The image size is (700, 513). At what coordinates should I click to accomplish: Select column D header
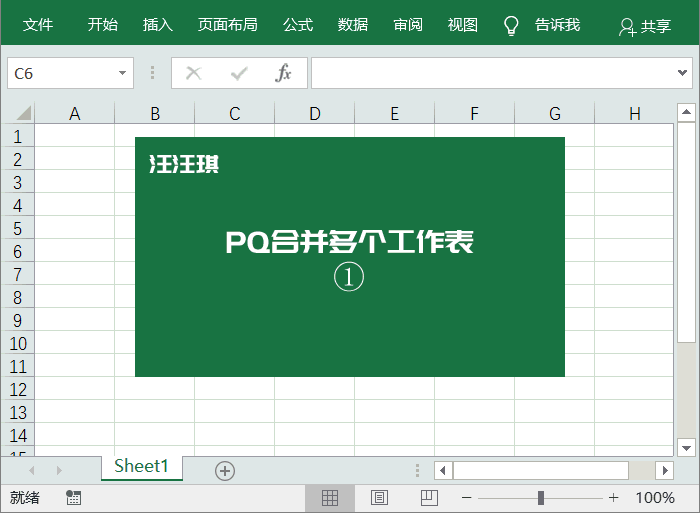315,113
